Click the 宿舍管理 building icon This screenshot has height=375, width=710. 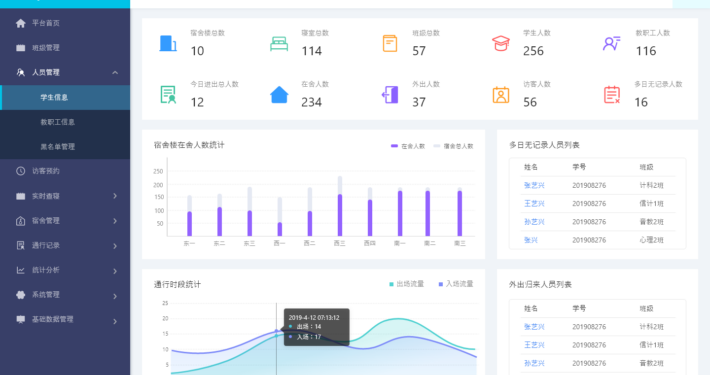pyautogui.click(x=20, y=221)
